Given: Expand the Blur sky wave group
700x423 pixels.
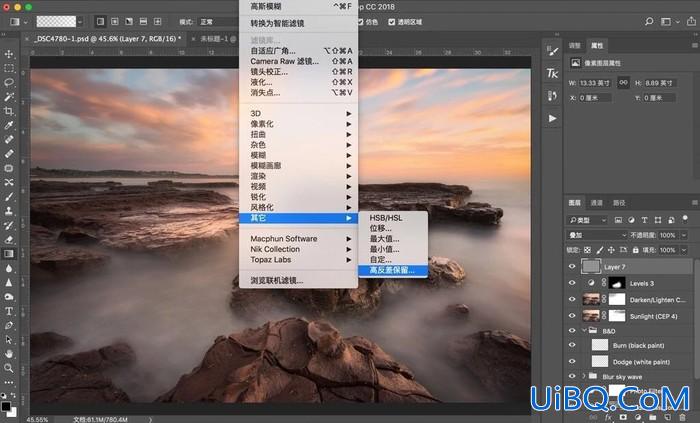Looking at the screenshot, I should tap(584, 376).
